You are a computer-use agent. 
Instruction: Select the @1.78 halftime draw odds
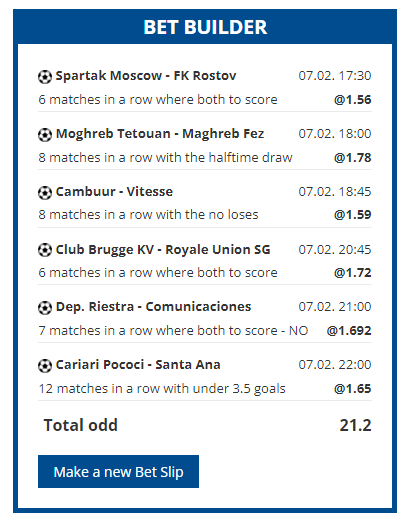click(x=353, y=158)
